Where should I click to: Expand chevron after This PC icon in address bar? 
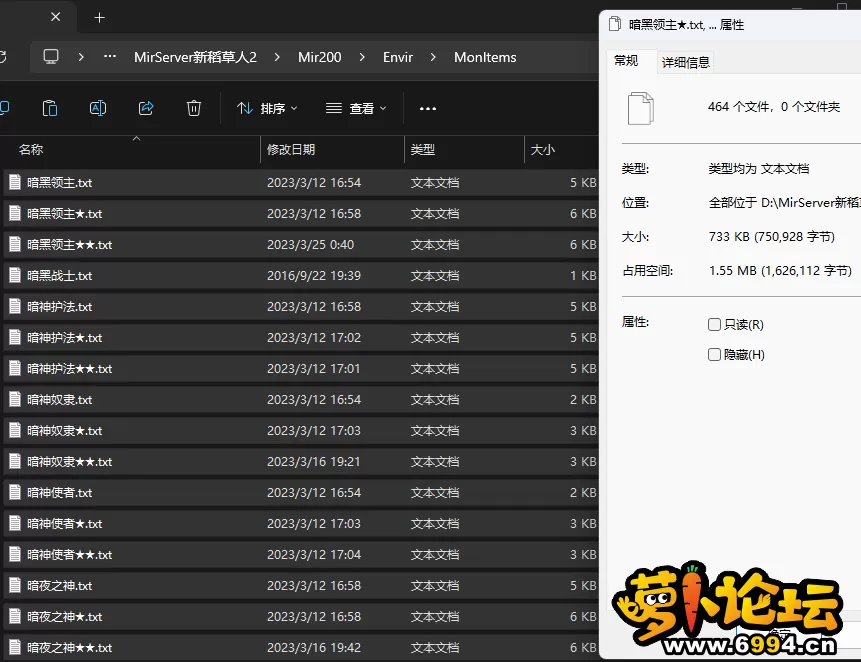pyautogui.click(x=81, y=57)
